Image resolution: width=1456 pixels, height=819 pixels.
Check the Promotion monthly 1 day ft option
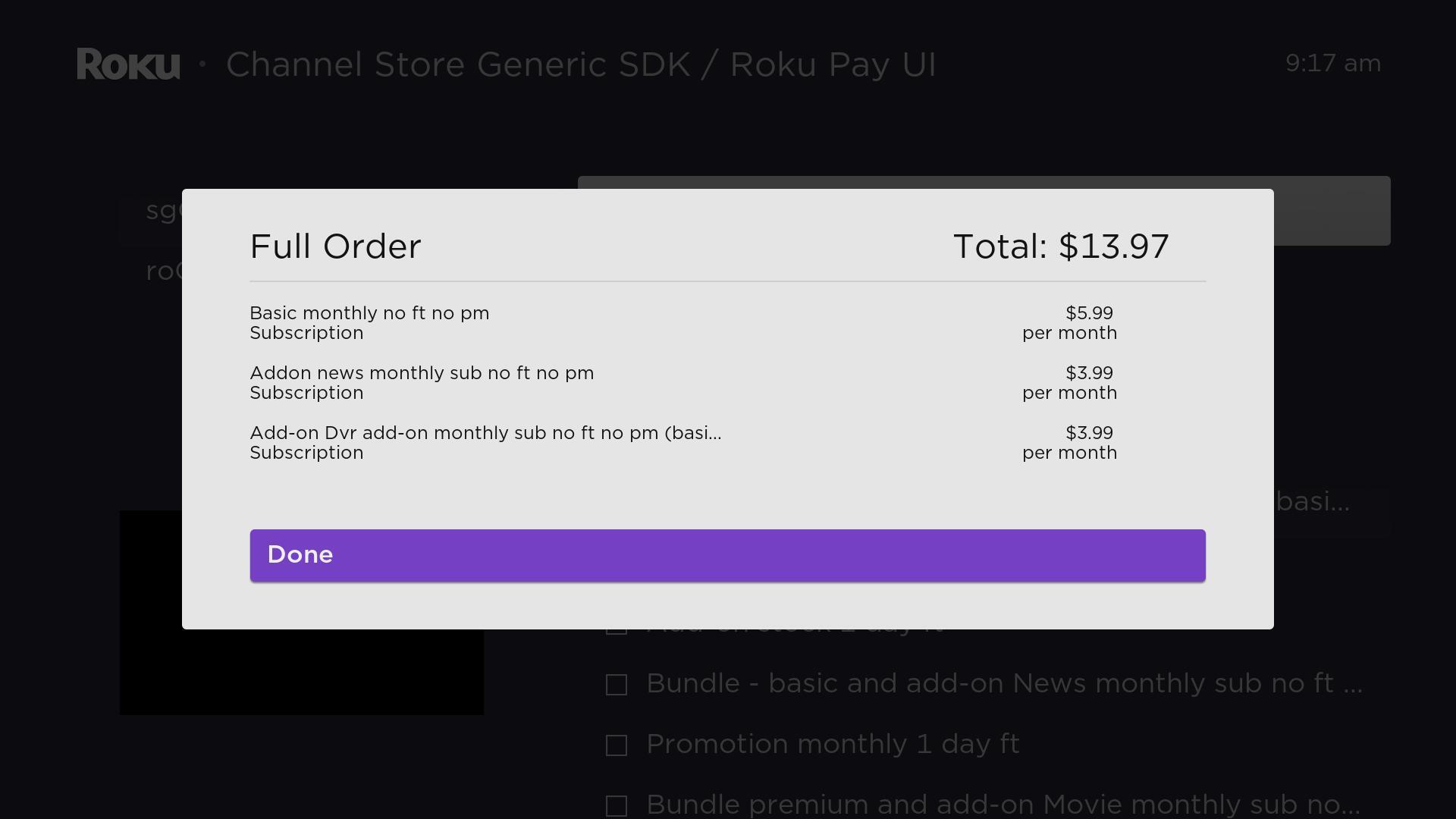click(616, 745)
